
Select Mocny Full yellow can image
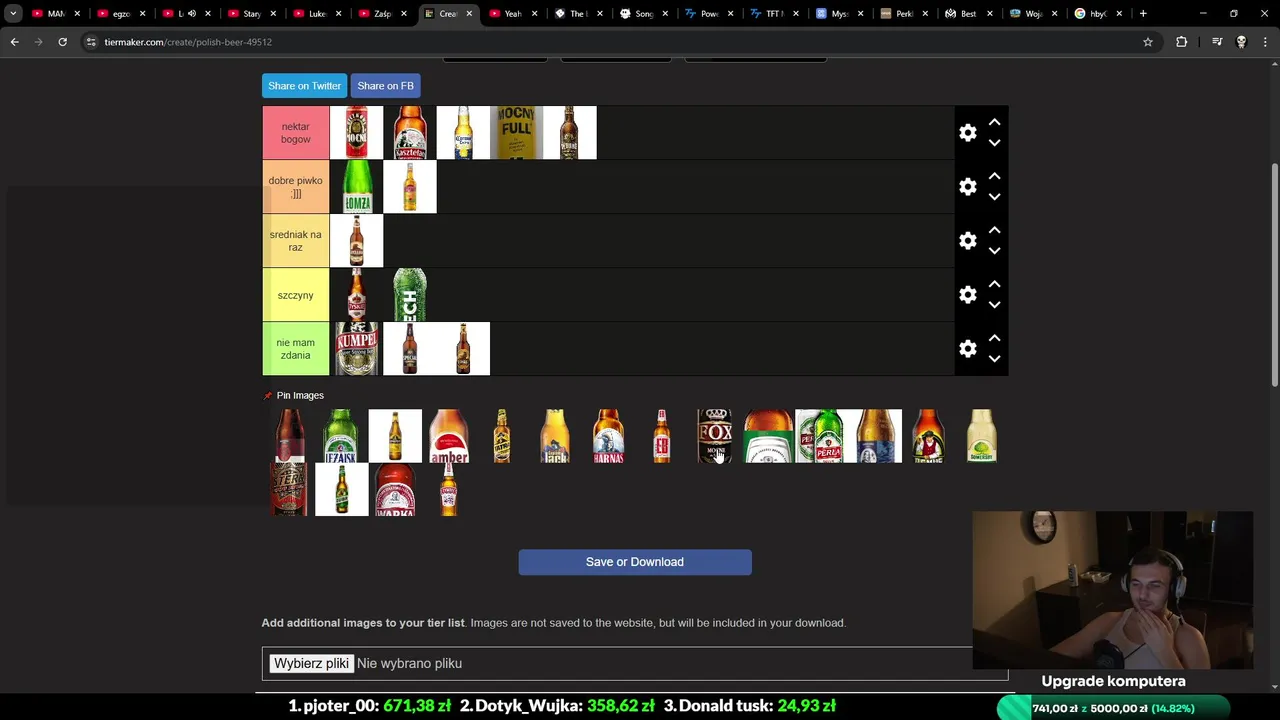tap(517, 133)
